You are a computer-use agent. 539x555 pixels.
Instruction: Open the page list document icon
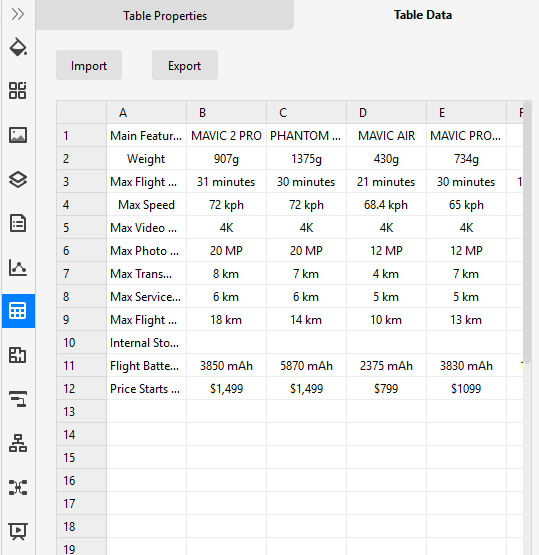pyautogui.click(x=18, y=223)
